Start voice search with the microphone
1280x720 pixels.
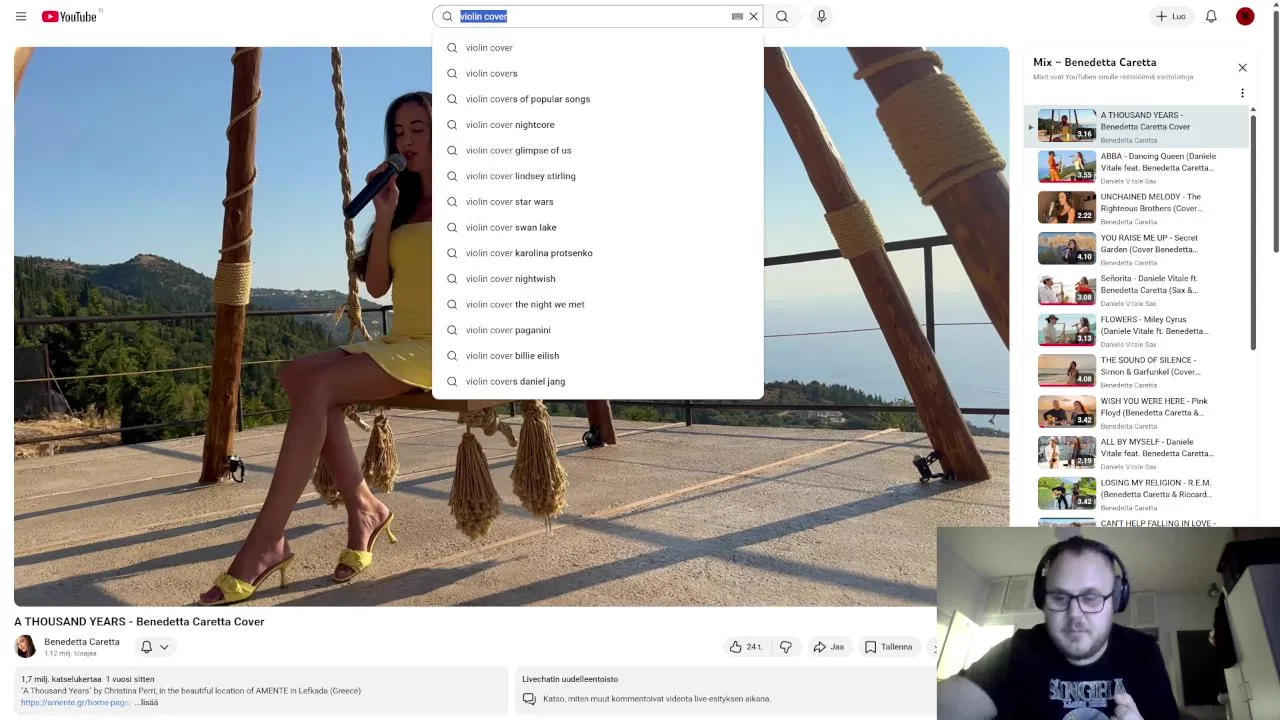coord(821,16)
